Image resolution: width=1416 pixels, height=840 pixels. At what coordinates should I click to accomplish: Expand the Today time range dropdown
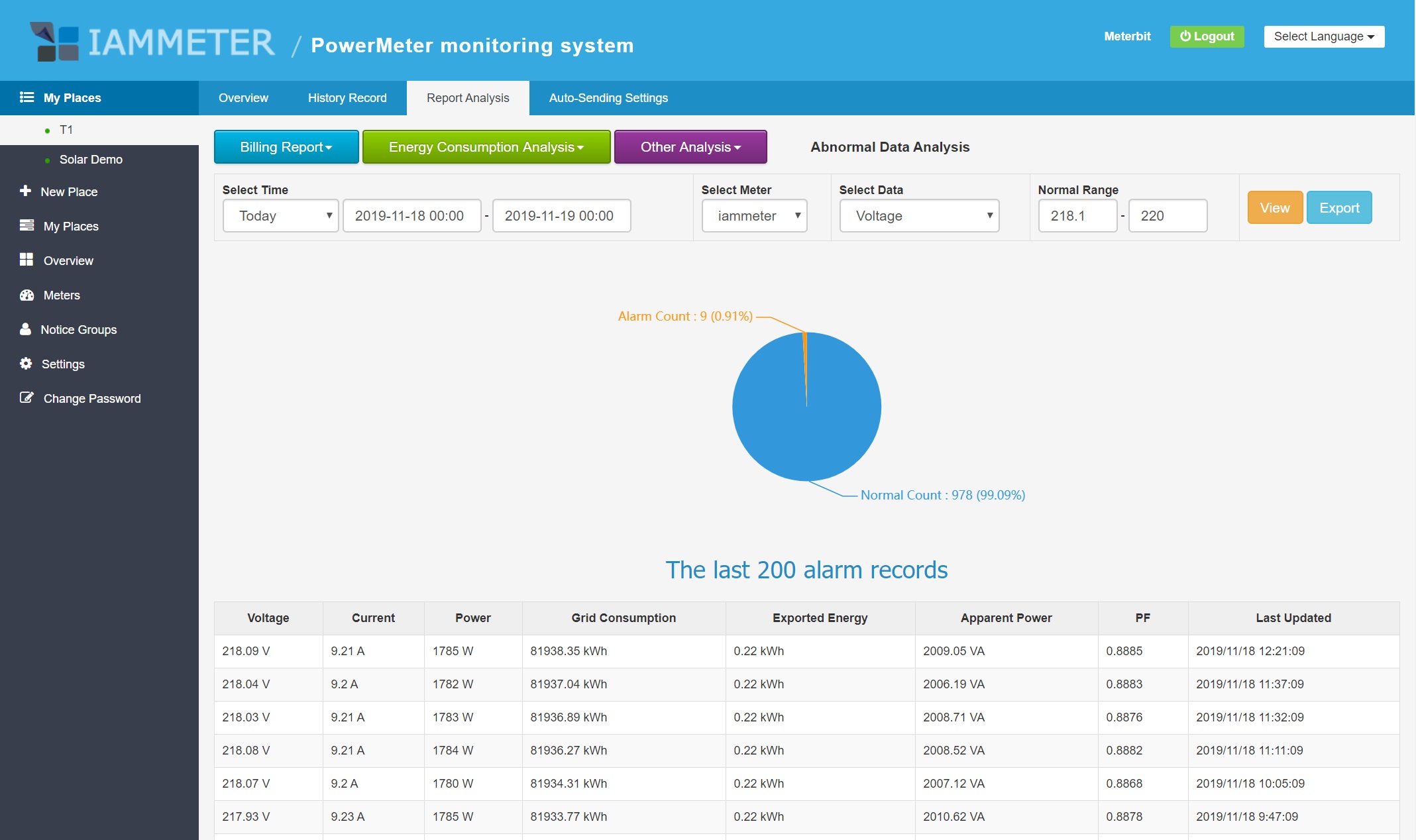(280, 216)
